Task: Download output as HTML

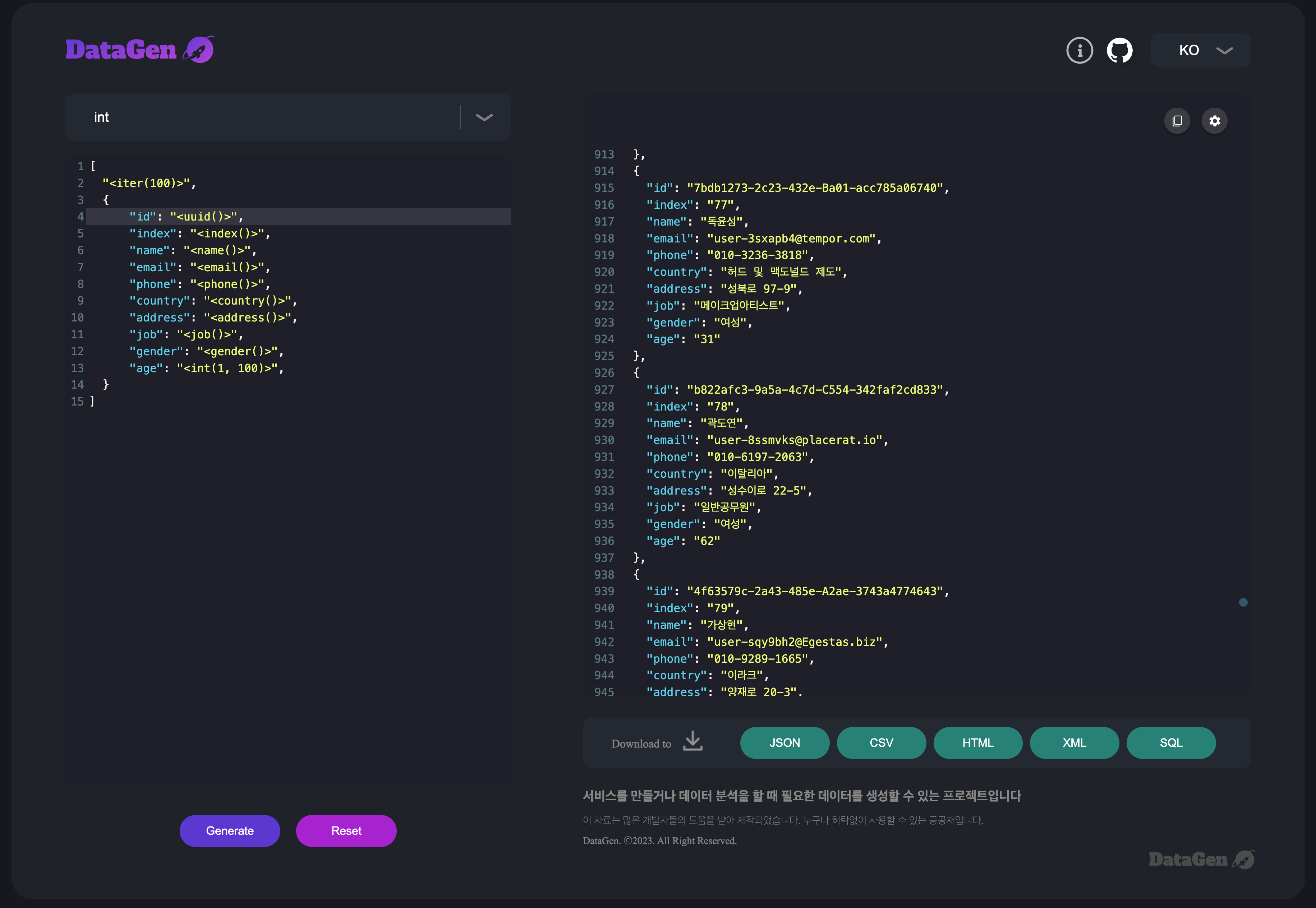Action: pos(977,742)
